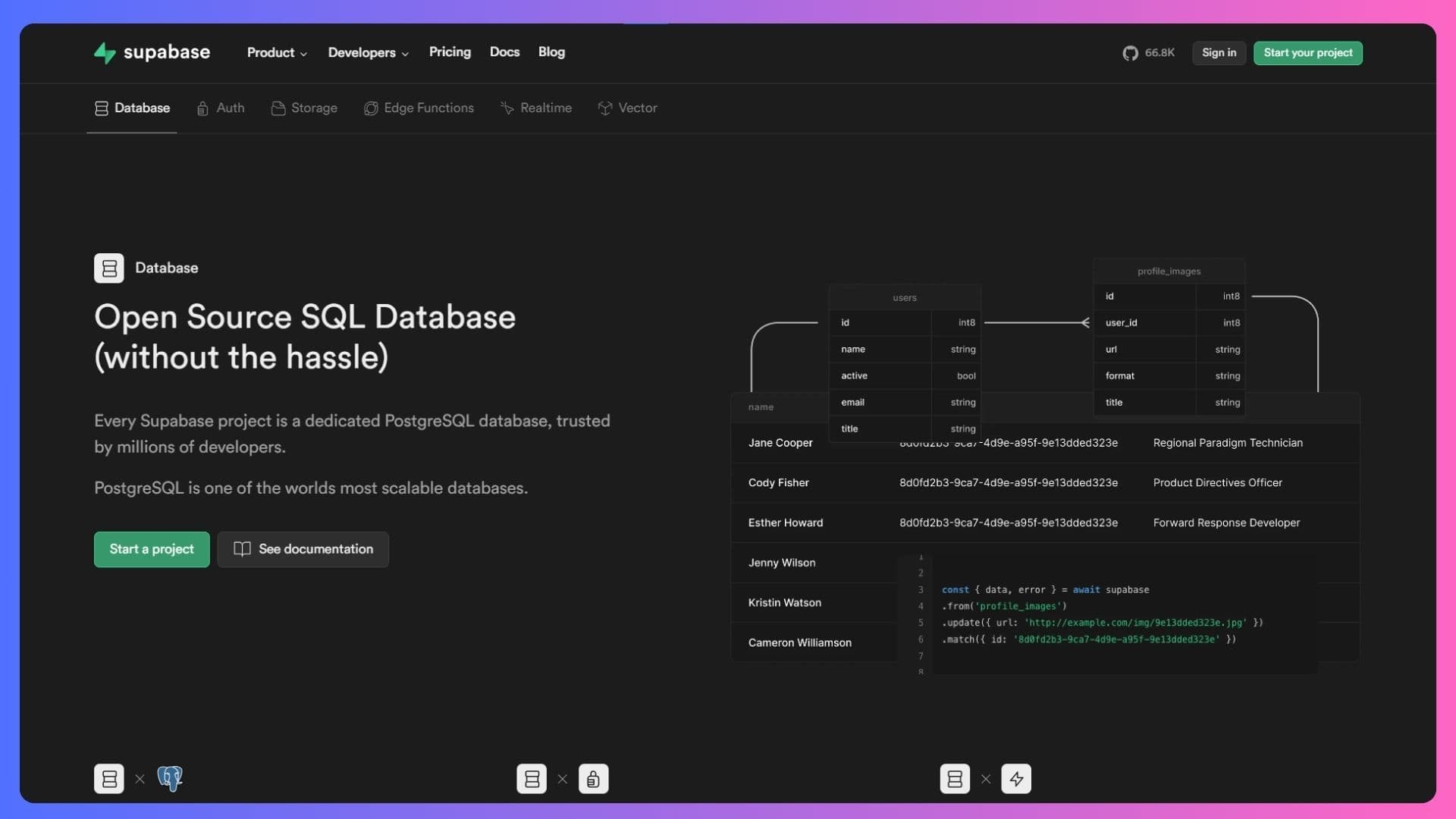Click the Auth shield icon
The height and width of the screenshot is (819, 1456).
coord(203,108)
